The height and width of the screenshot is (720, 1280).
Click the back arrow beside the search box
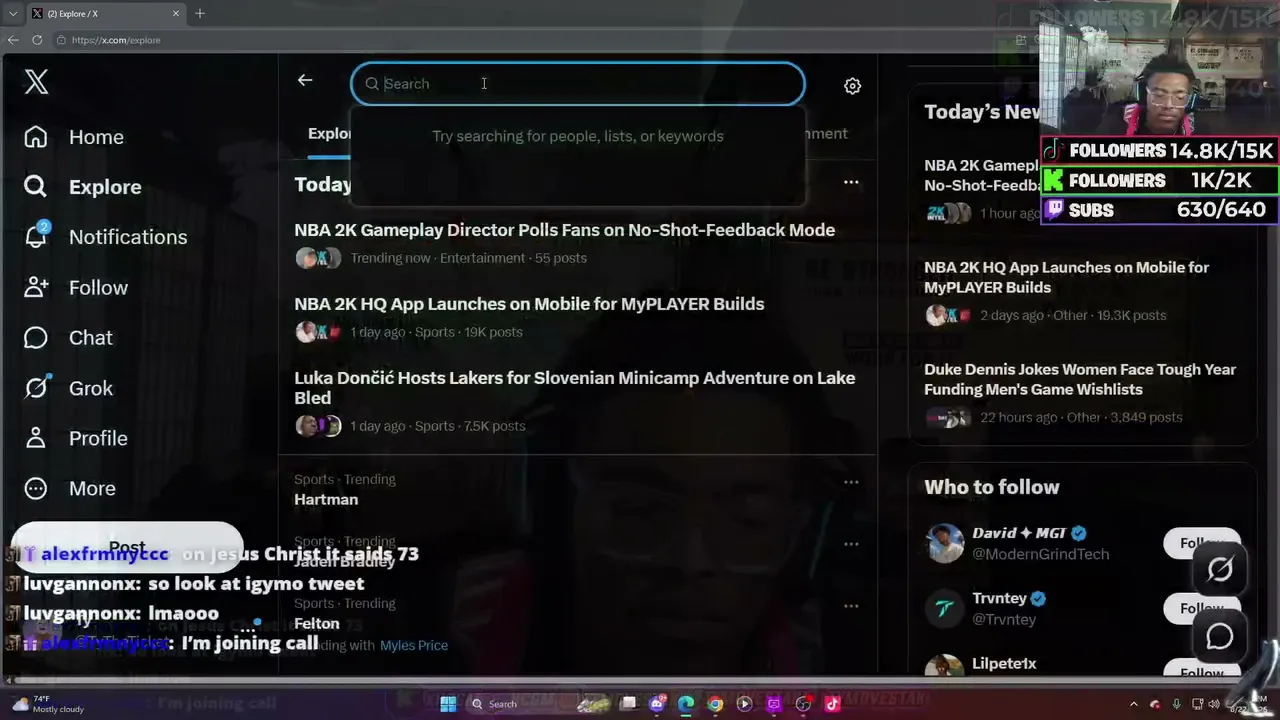point(305,81)
